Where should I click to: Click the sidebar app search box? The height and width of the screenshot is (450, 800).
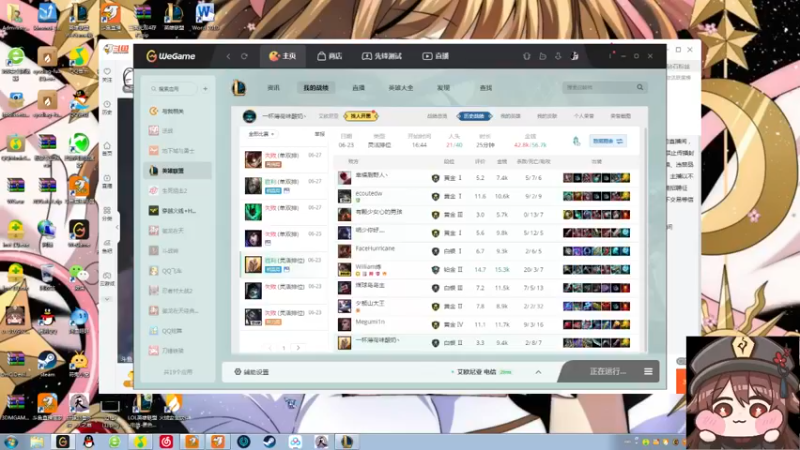tap(172, 89)
